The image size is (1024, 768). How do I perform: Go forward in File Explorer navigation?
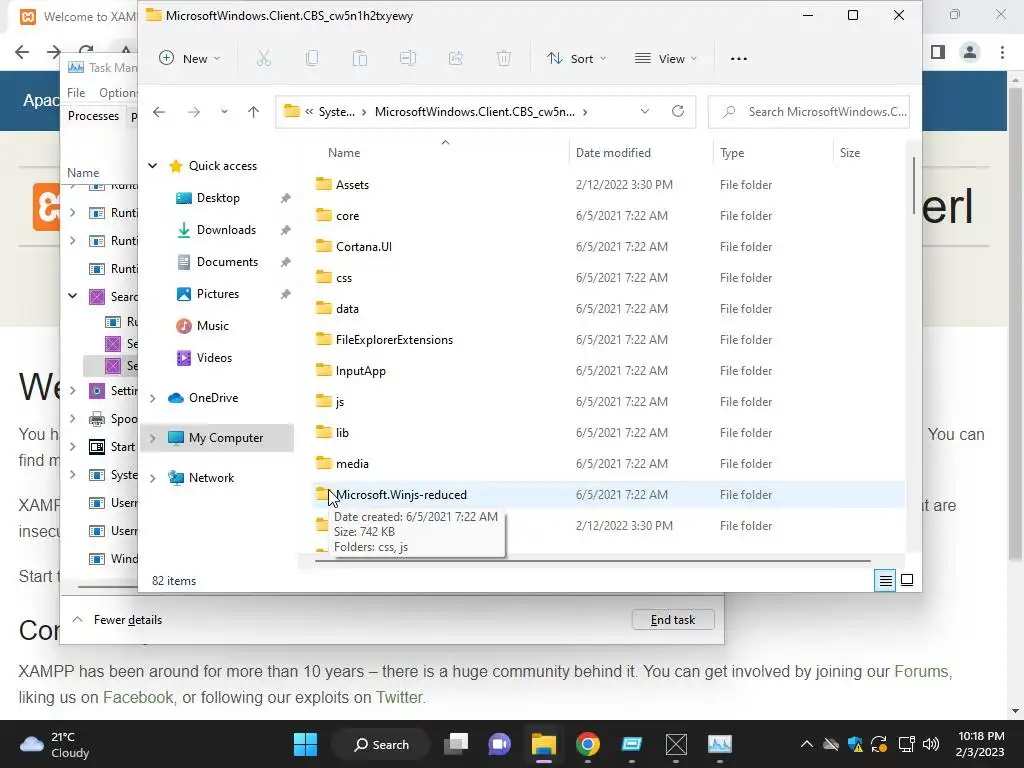(x=194, y=112)
